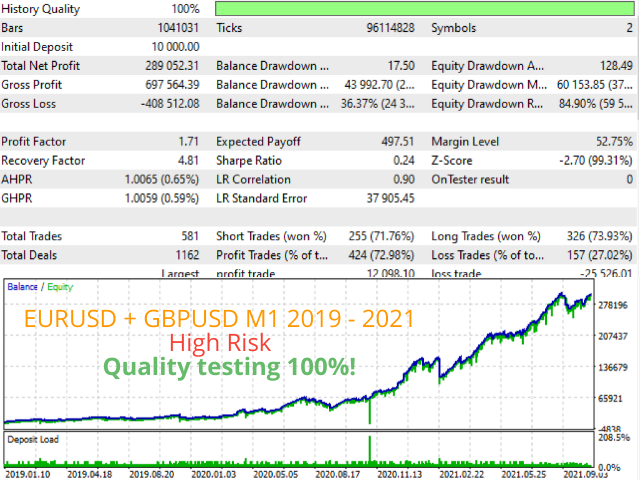640x480 pixels.
Task: Select the Short Trades value 255 (71.76%)
Action: click(381, 236)
